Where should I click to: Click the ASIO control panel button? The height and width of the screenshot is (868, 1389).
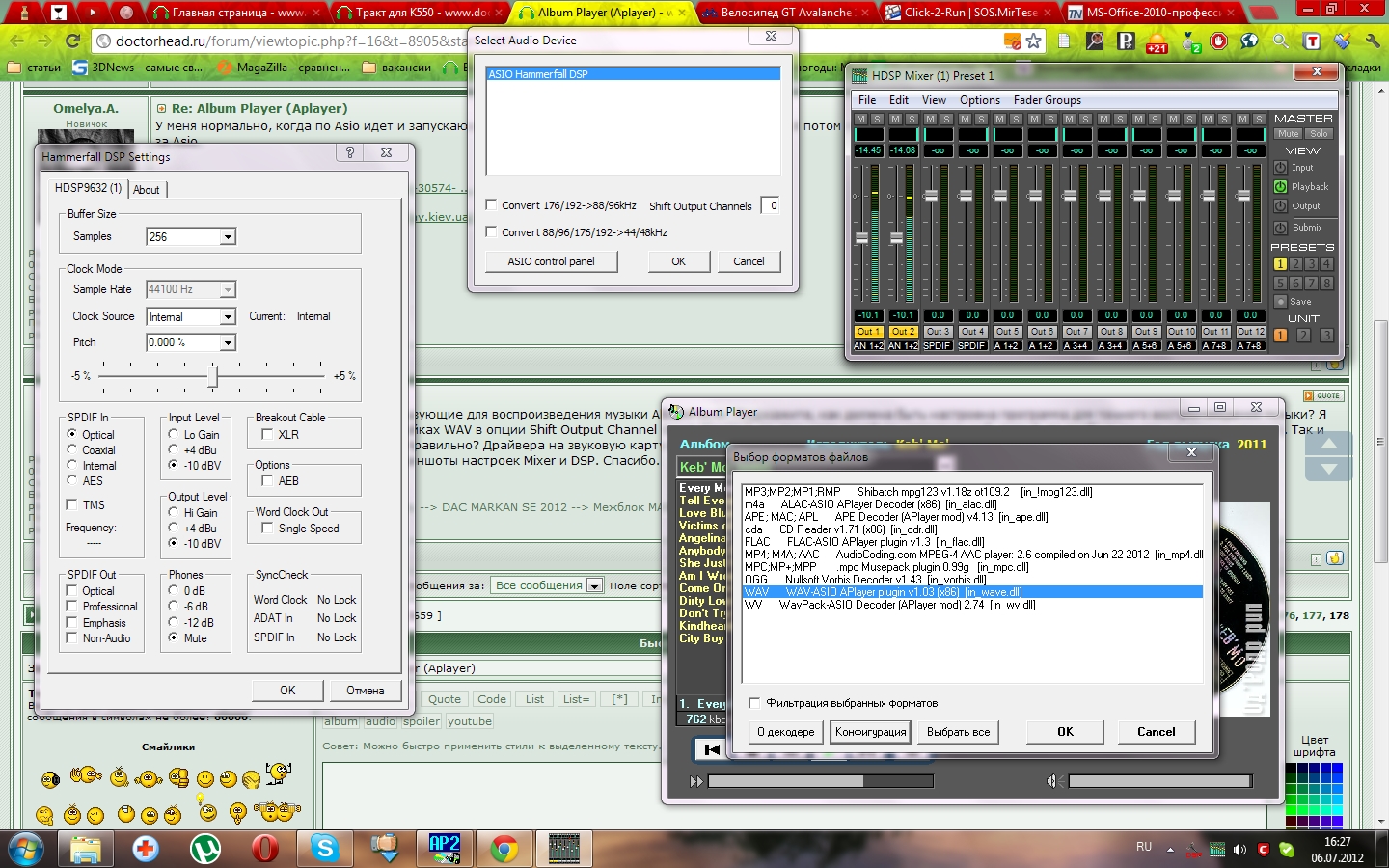[x=551, y=261]
